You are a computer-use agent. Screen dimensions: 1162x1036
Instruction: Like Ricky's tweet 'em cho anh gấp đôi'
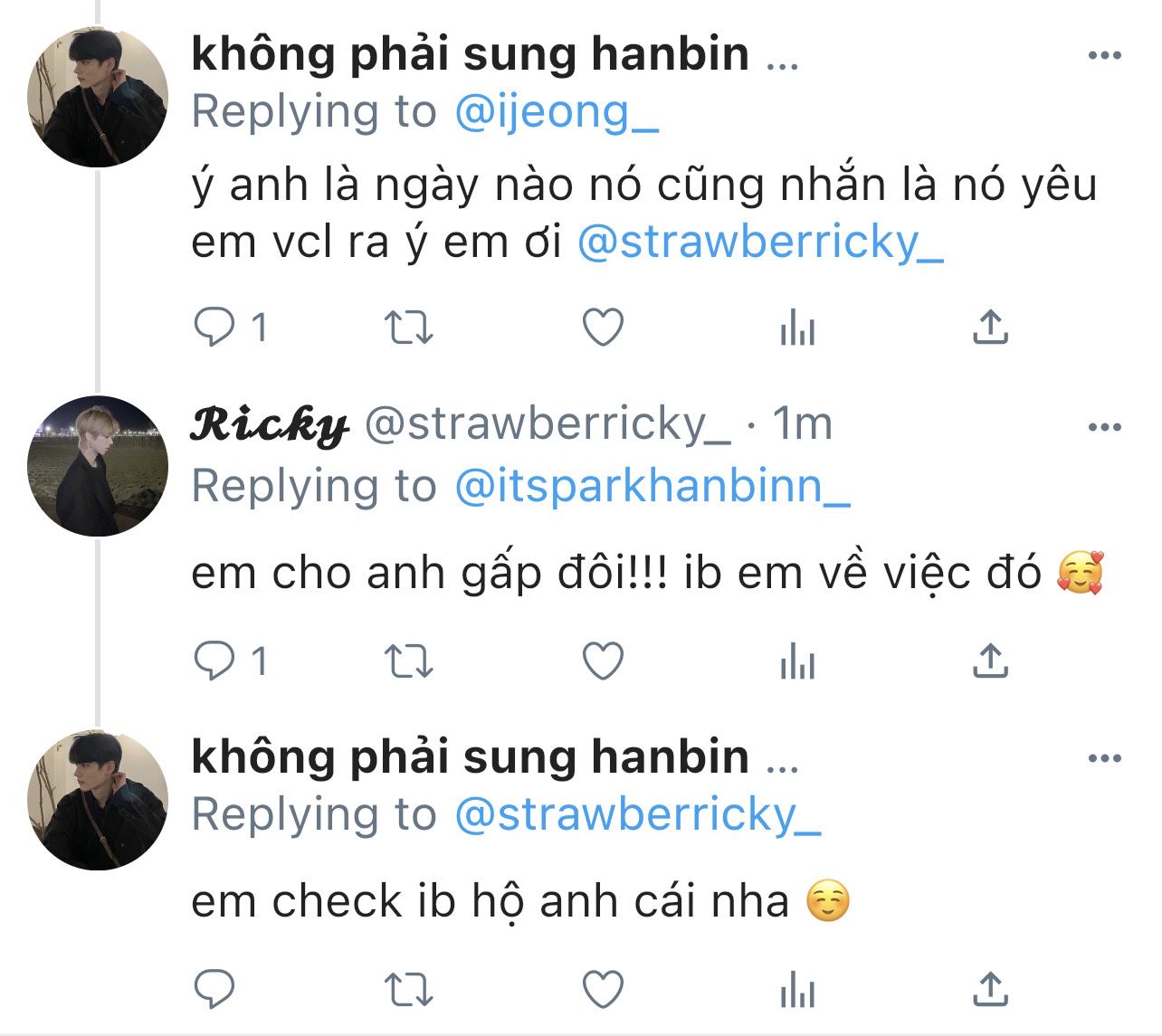click(x=603, y=661)
